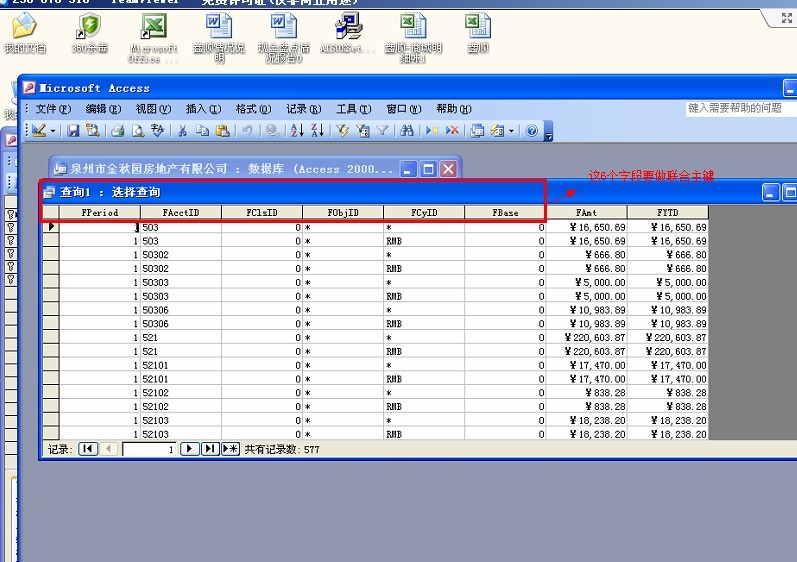Image resolution: width=797 pixels, height=562 pixels.
Task: Select the FCyID column header
Action: pyautogui.click(x=424, y=212)
